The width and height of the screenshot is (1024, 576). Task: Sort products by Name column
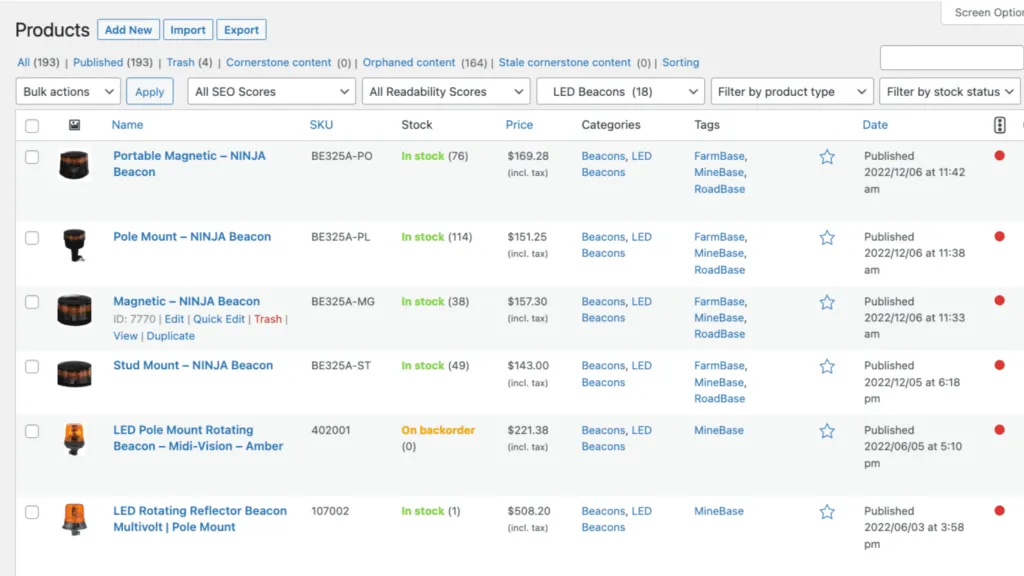[x=127, y=125]
